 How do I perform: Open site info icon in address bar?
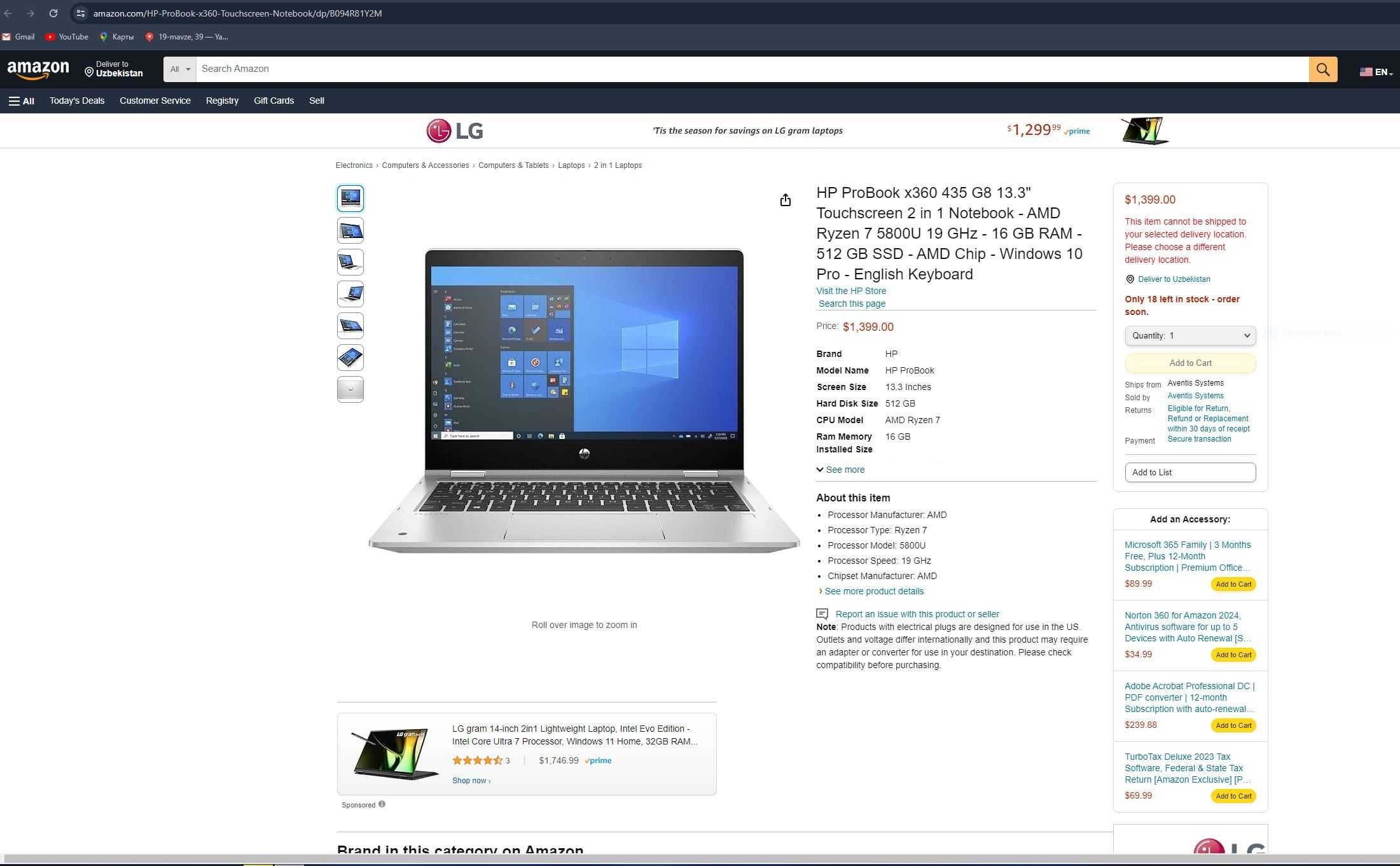point(80,13)
